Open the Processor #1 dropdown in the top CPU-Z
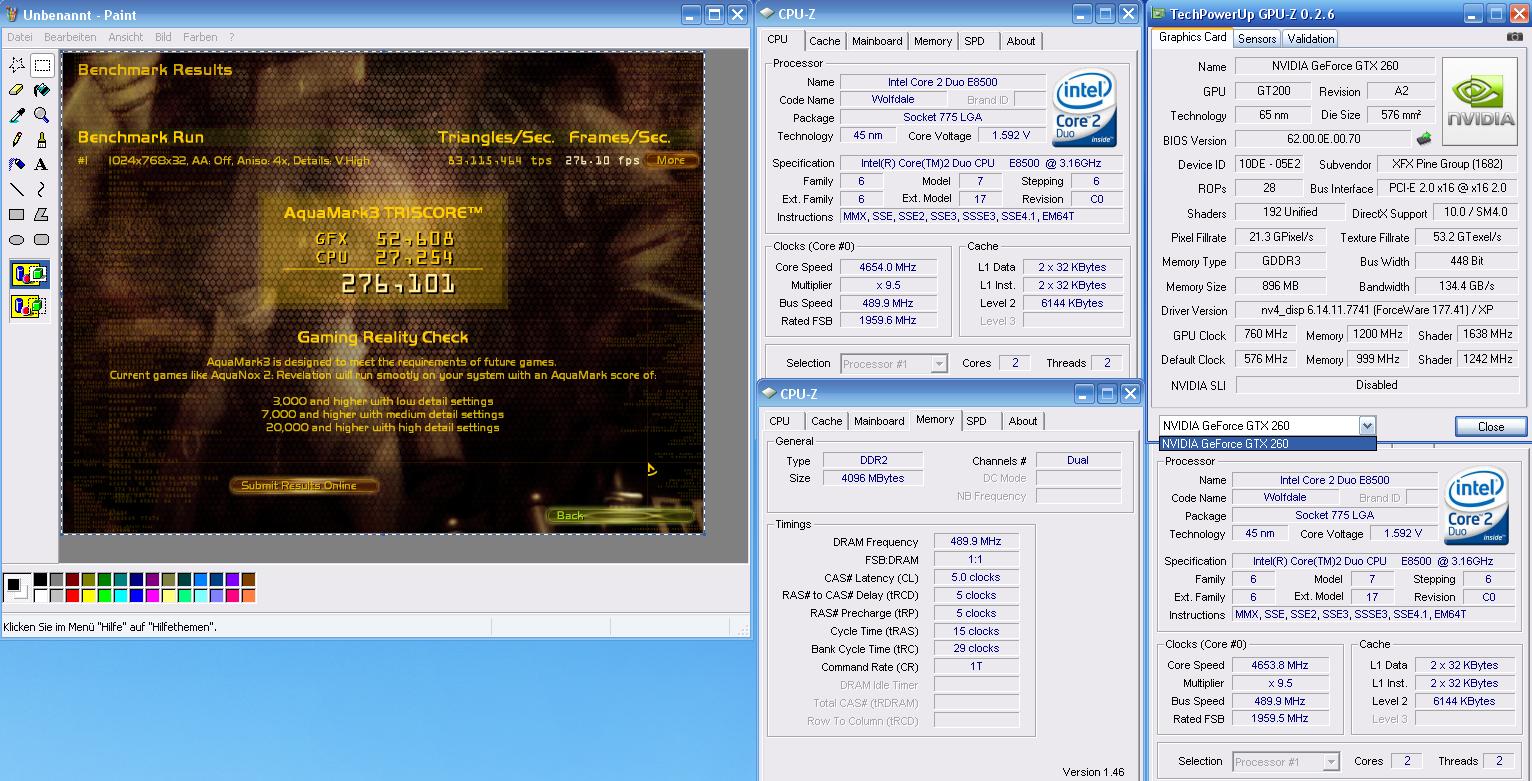The width and height of the screenshot is (1532, 781). tap(894, 364)
